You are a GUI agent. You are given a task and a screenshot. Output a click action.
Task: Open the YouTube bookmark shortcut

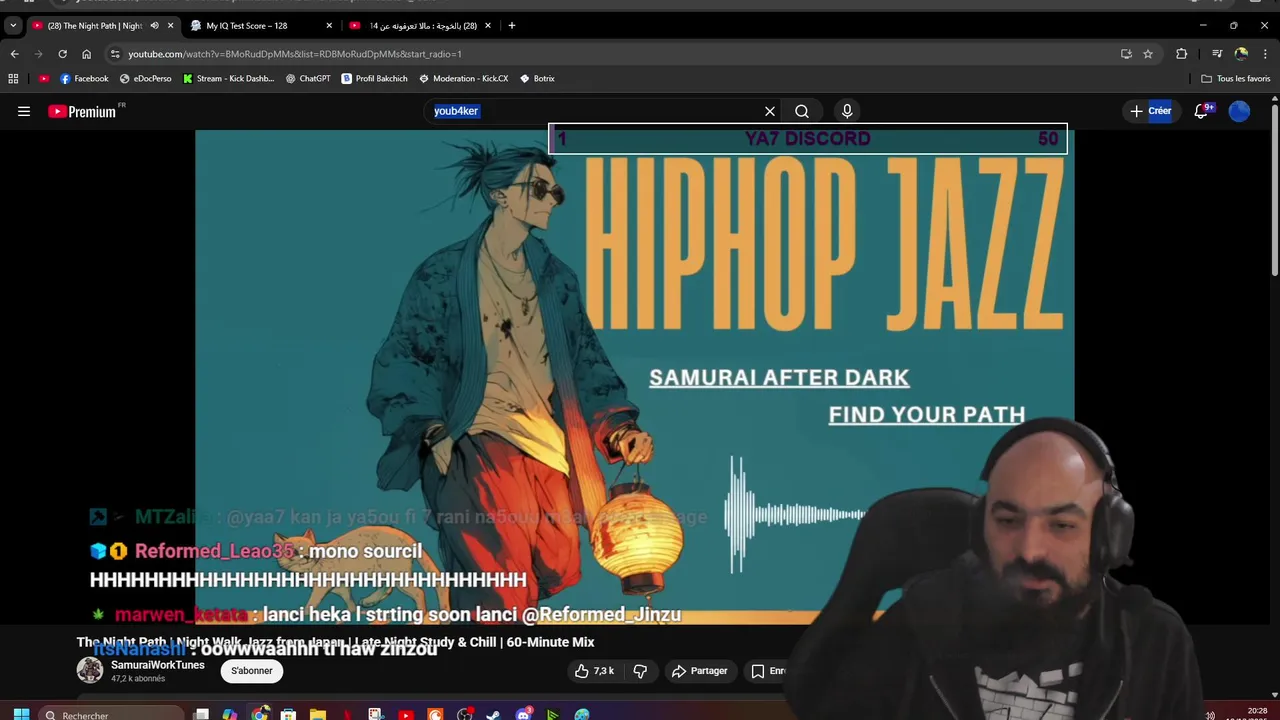[x=44, y=78]
